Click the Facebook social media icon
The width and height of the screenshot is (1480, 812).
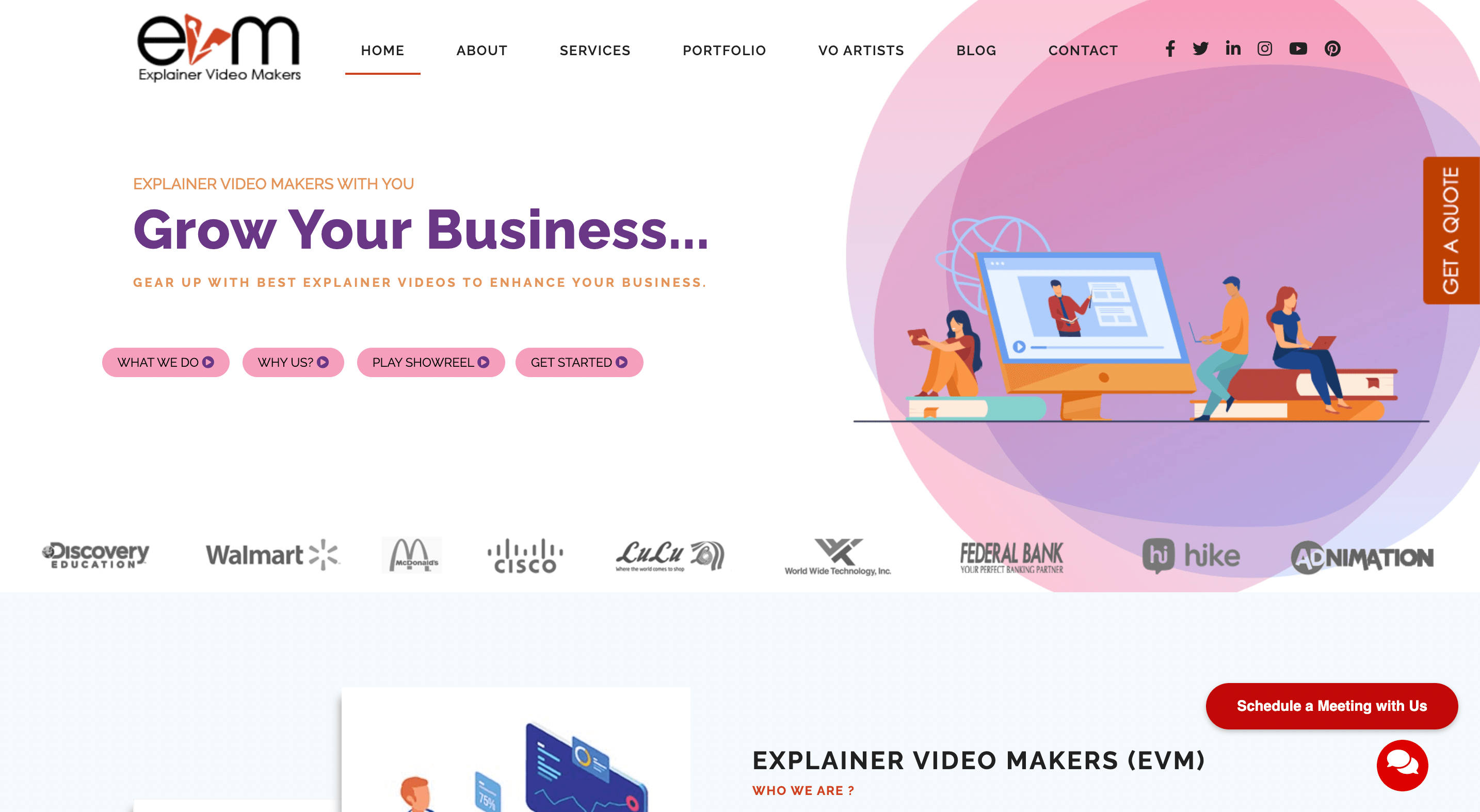pos(1170,48)
